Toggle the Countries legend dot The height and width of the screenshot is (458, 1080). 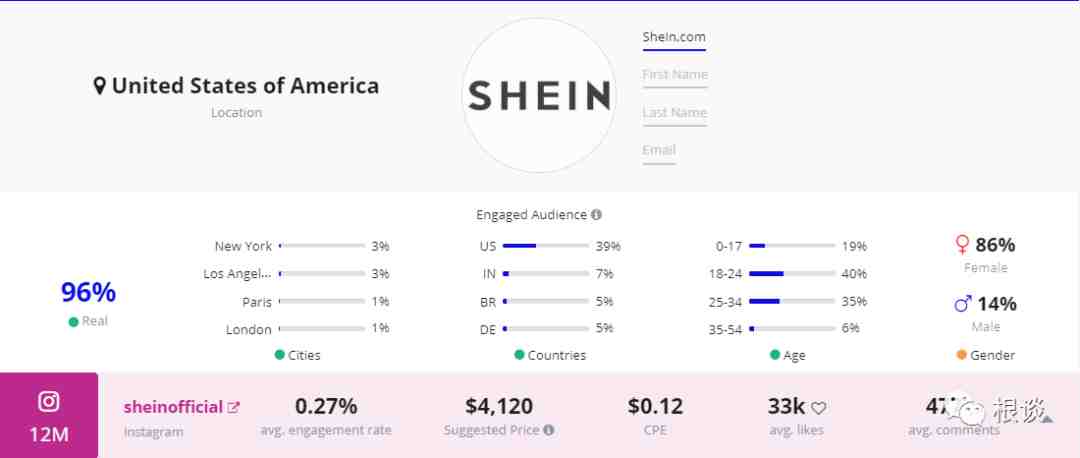point(519,355)
